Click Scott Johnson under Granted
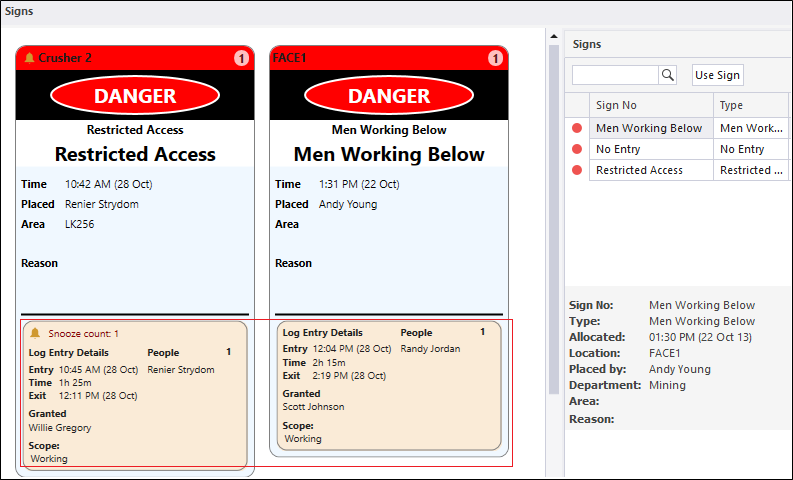The width and height of the screenshot is (793, 480). pos(314,407)
